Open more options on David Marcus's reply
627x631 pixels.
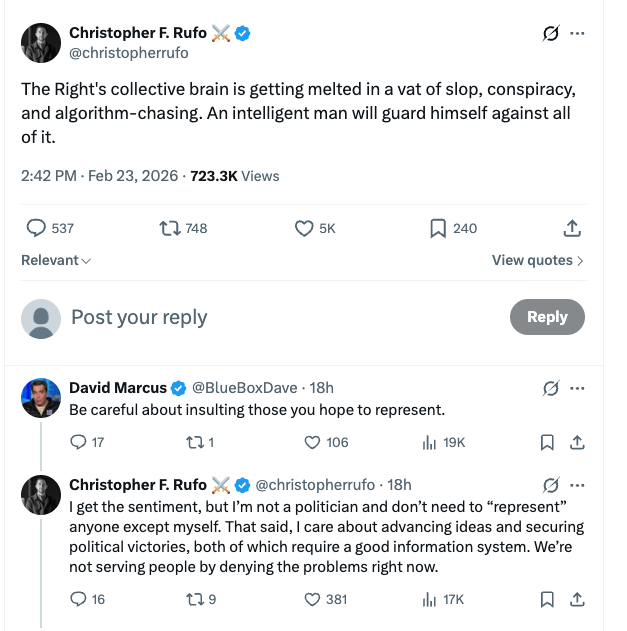[x=577, y=388]
